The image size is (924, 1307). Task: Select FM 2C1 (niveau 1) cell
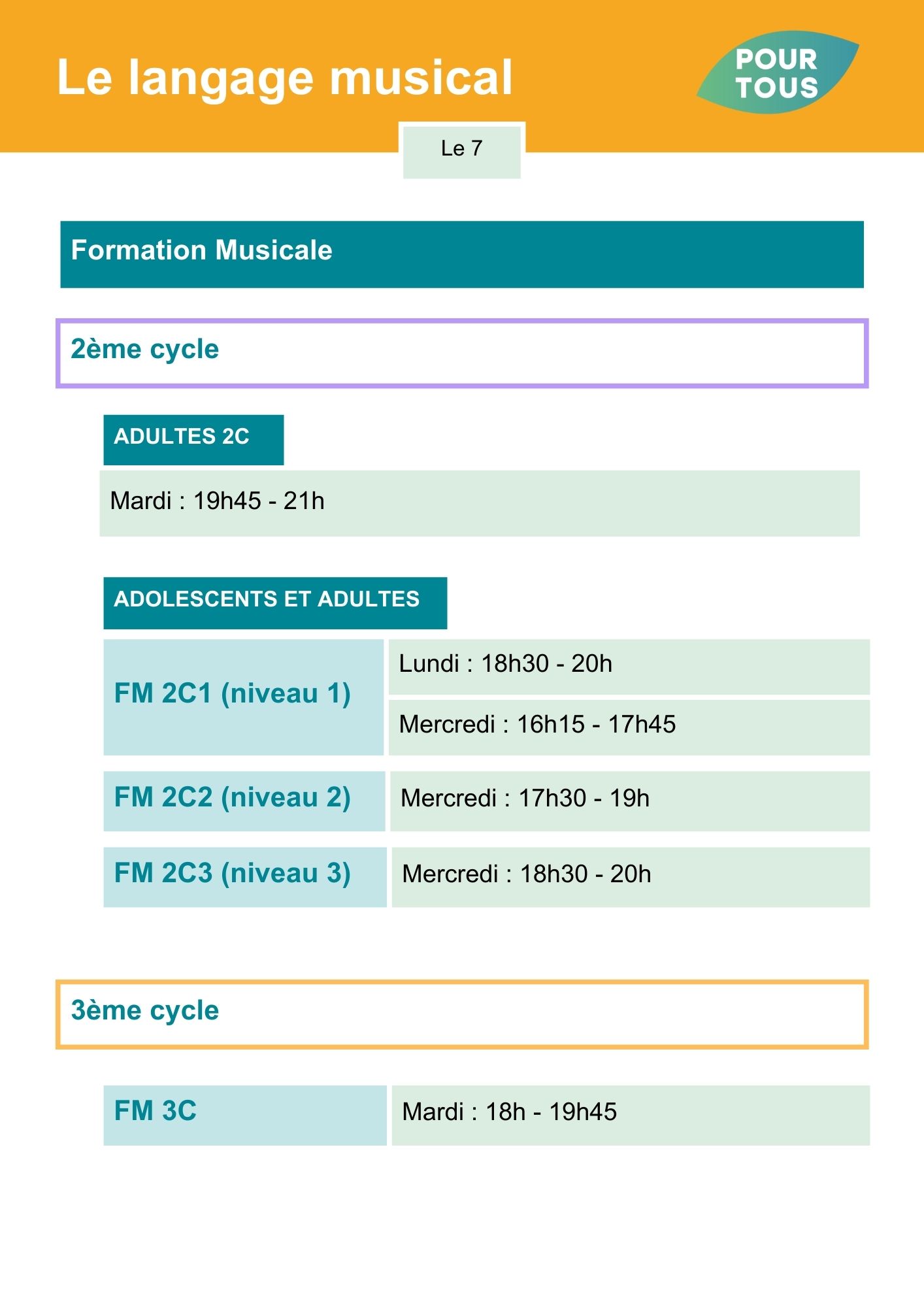(x=244, y=697)
